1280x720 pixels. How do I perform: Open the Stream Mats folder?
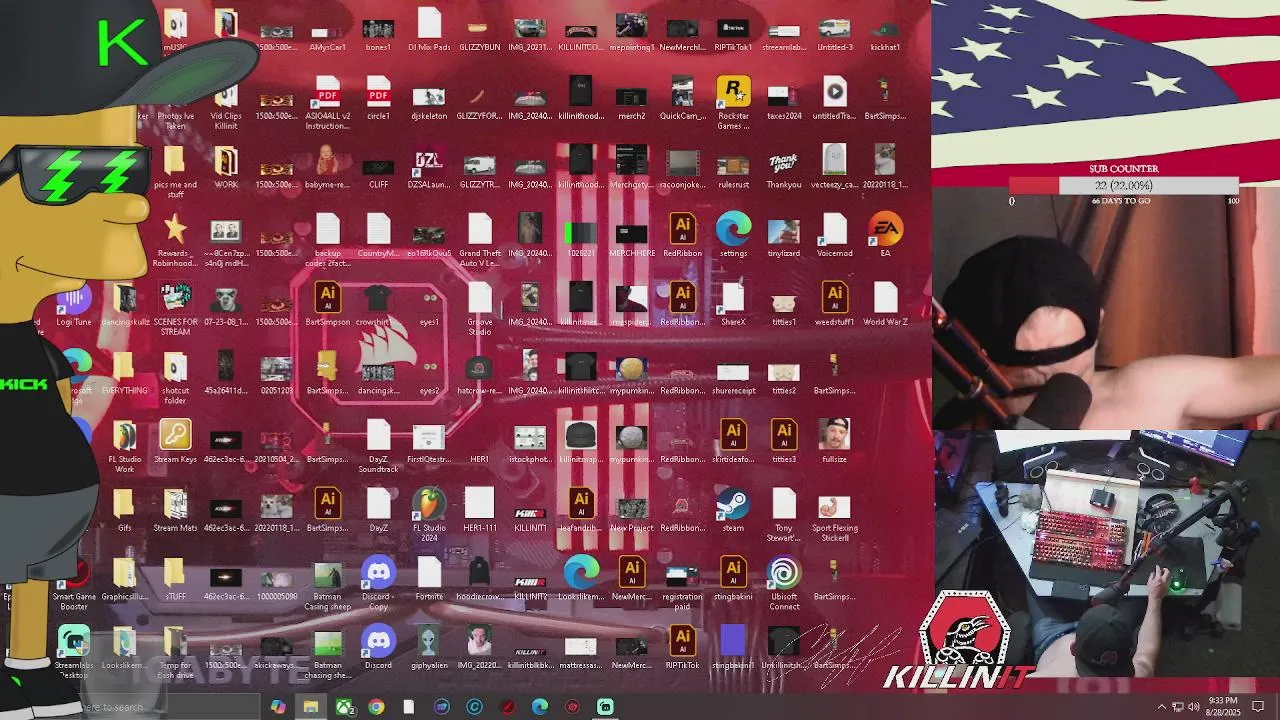coord(175,504)
